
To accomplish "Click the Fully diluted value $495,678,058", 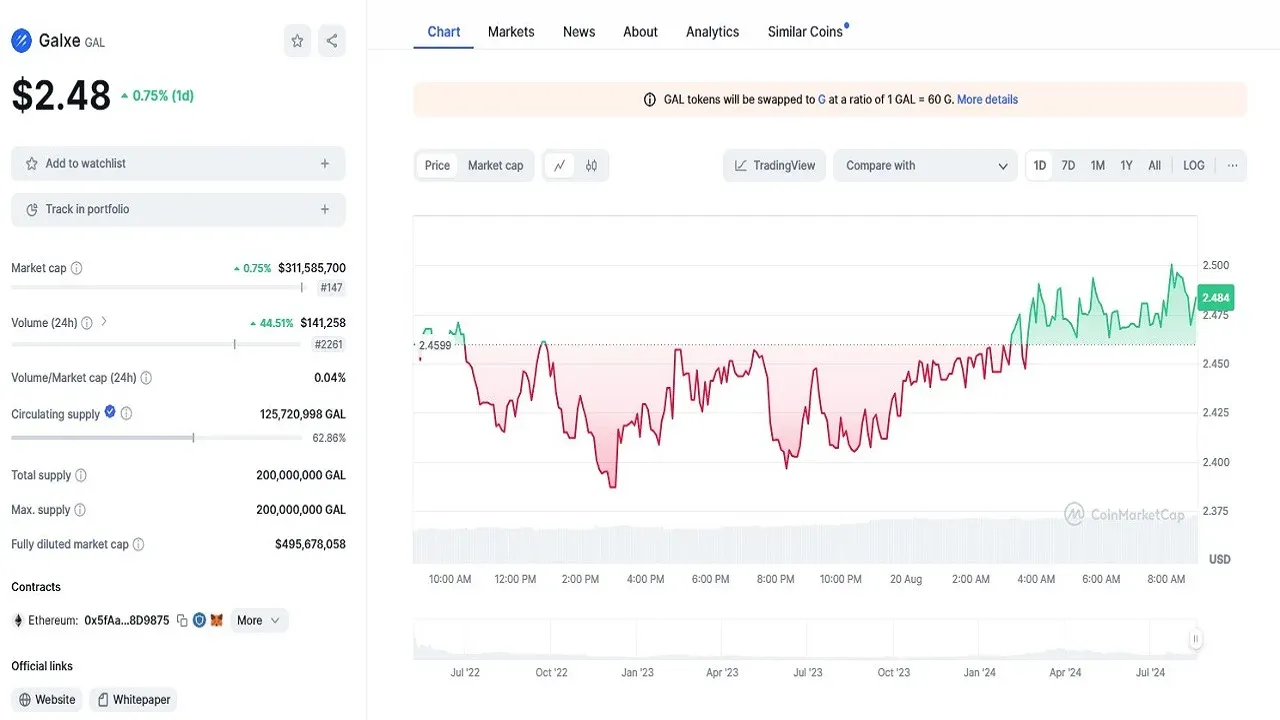I will (310, 545).
